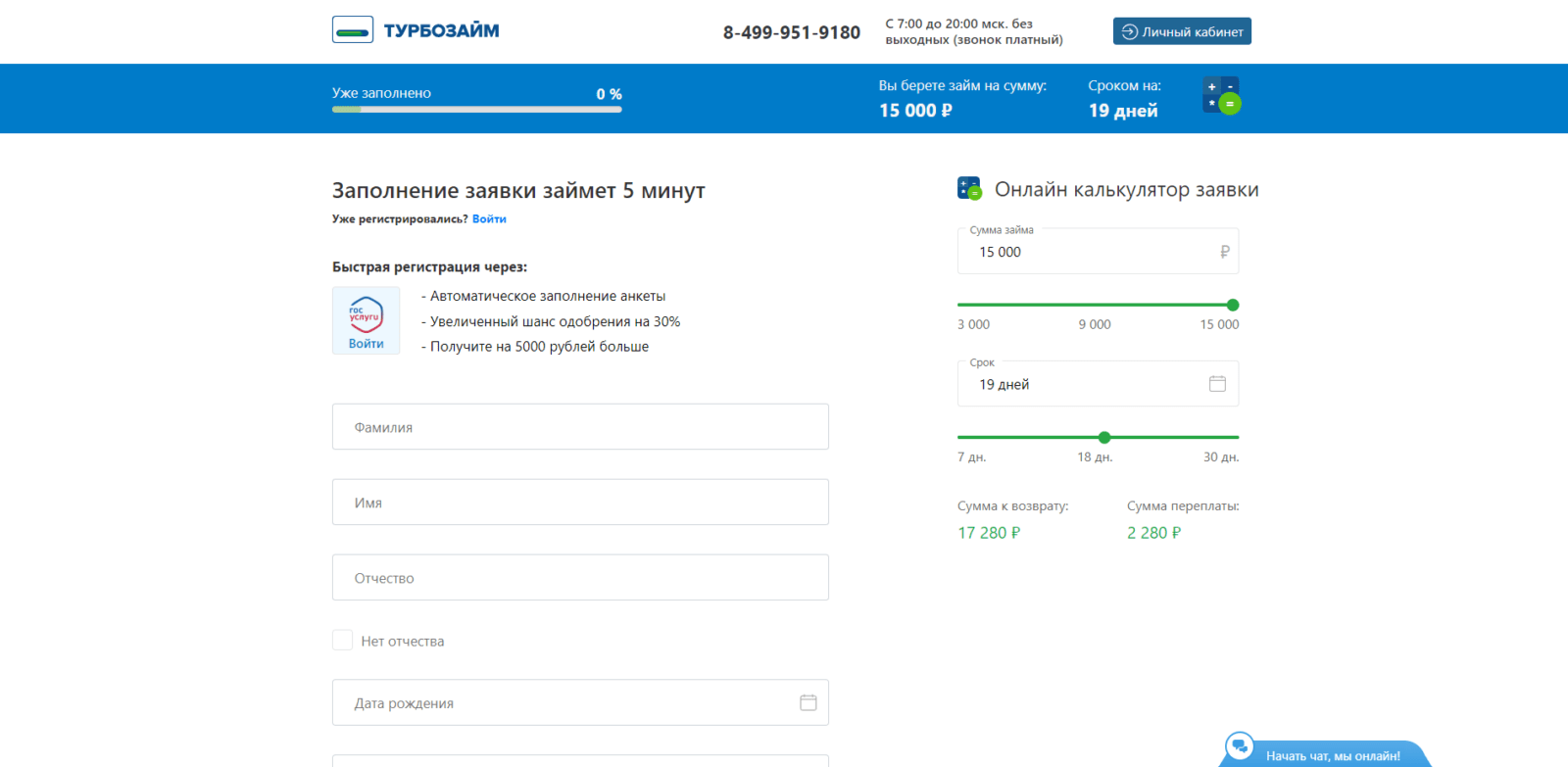The image size is (1568, 767).
Task: Click Начать чат, мы онлайн! button
Action: 1333,755
